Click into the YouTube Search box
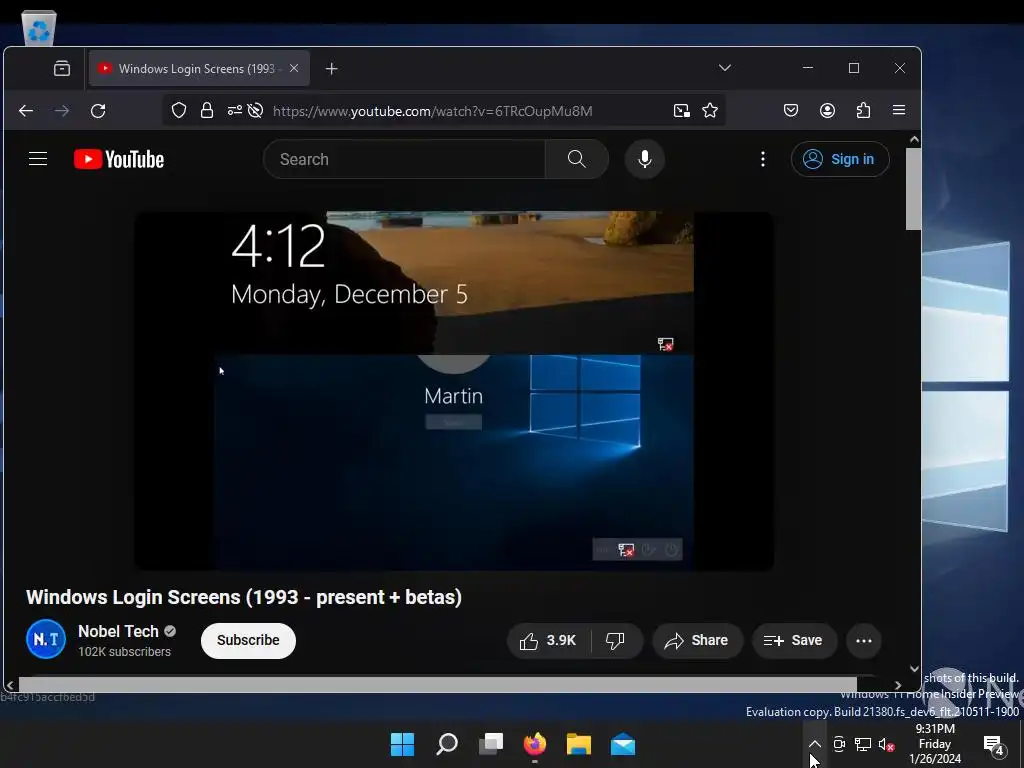This screenshot has width=1024, height=768. tap(404, 159)
